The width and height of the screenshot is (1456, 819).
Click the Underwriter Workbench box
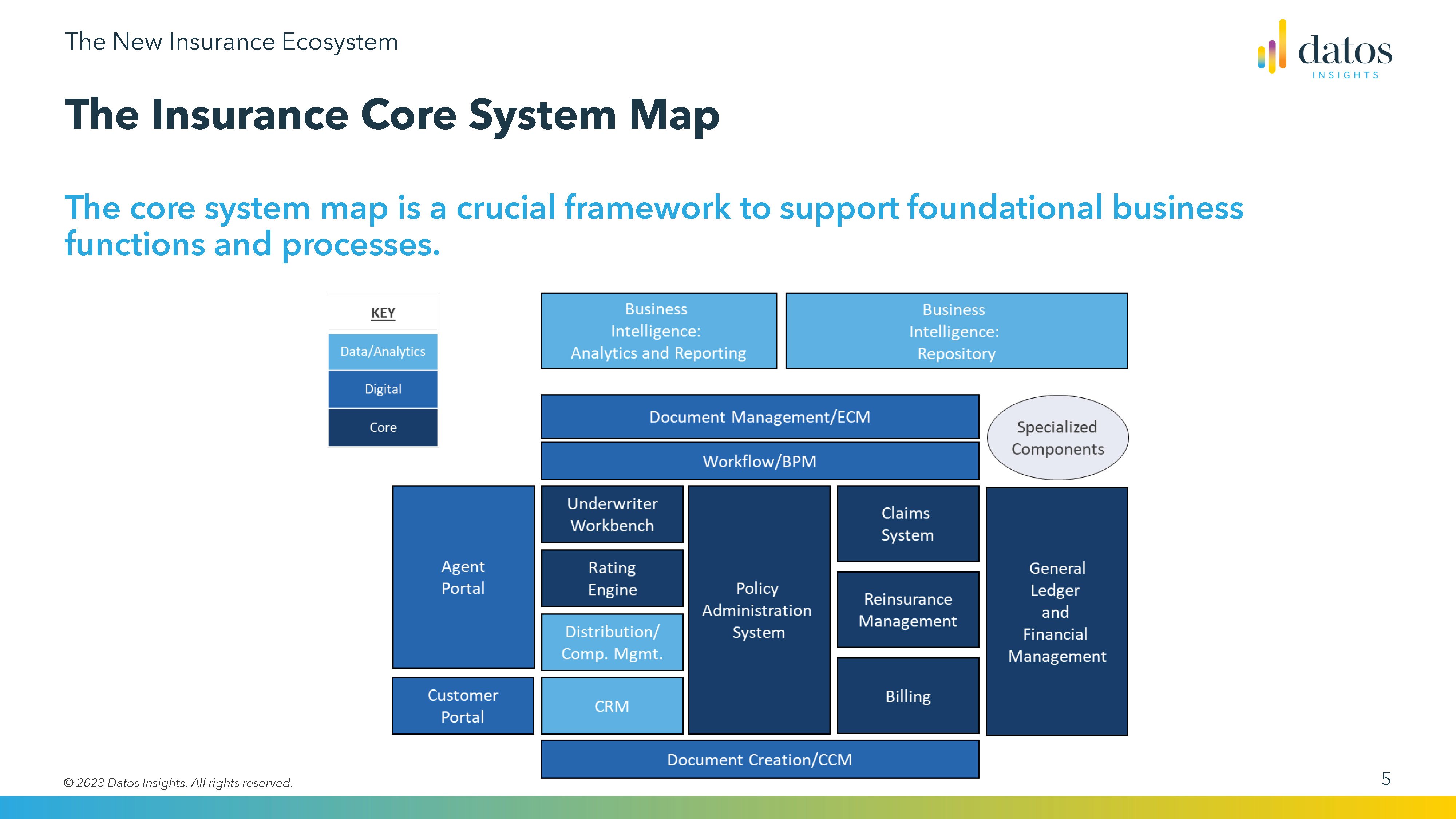point(612,514)
